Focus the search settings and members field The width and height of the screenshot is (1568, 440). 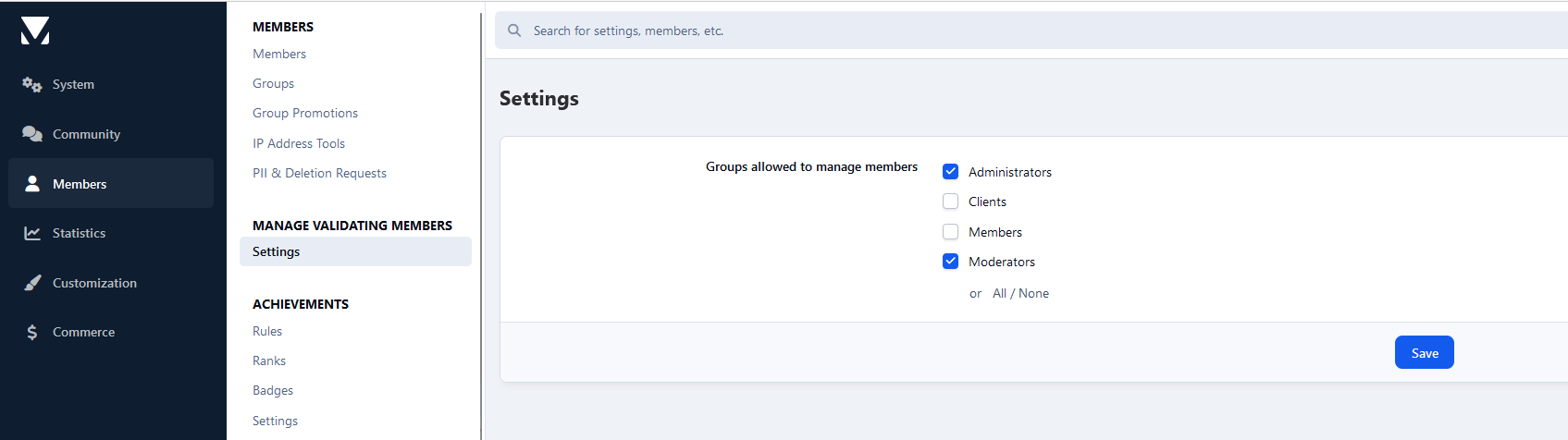(x=1031, y=31)
